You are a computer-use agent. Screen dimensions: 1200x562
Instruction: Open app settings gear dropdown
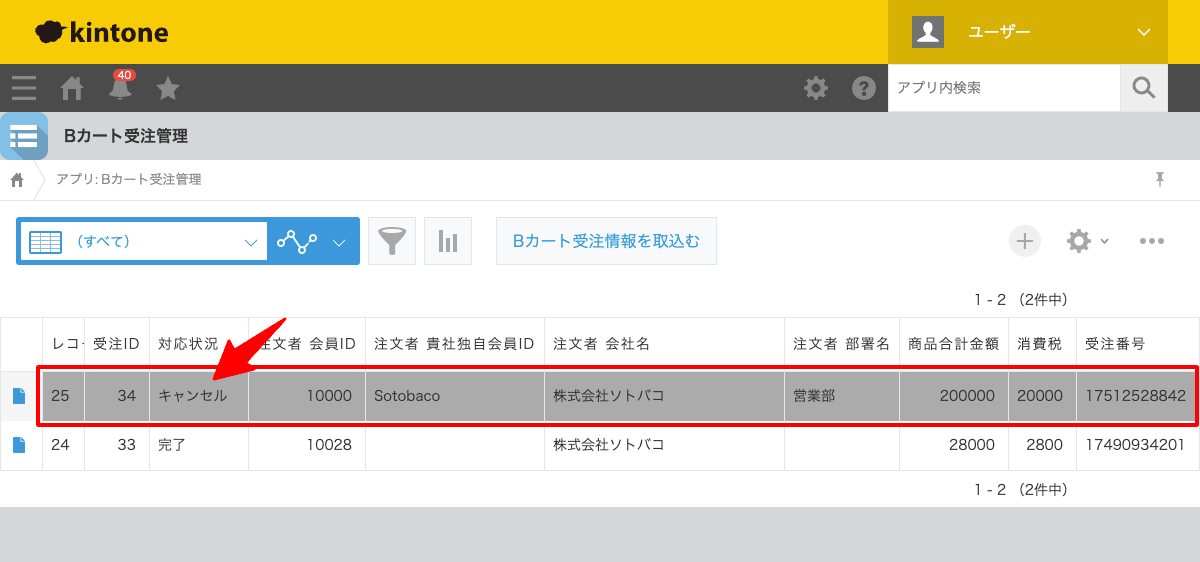1087,241
